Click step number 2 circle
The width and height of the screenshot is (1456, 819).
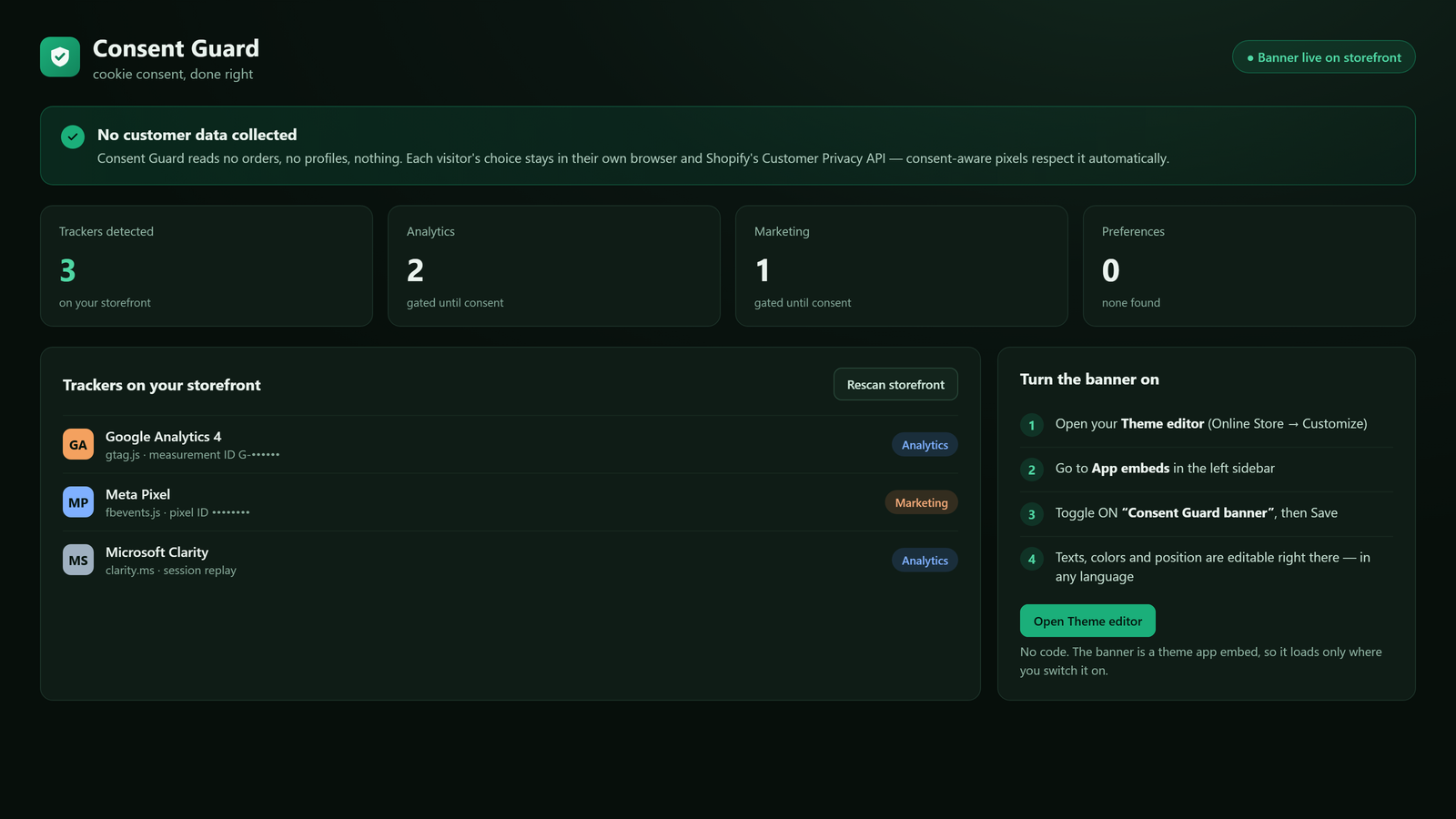point(1032,470)
